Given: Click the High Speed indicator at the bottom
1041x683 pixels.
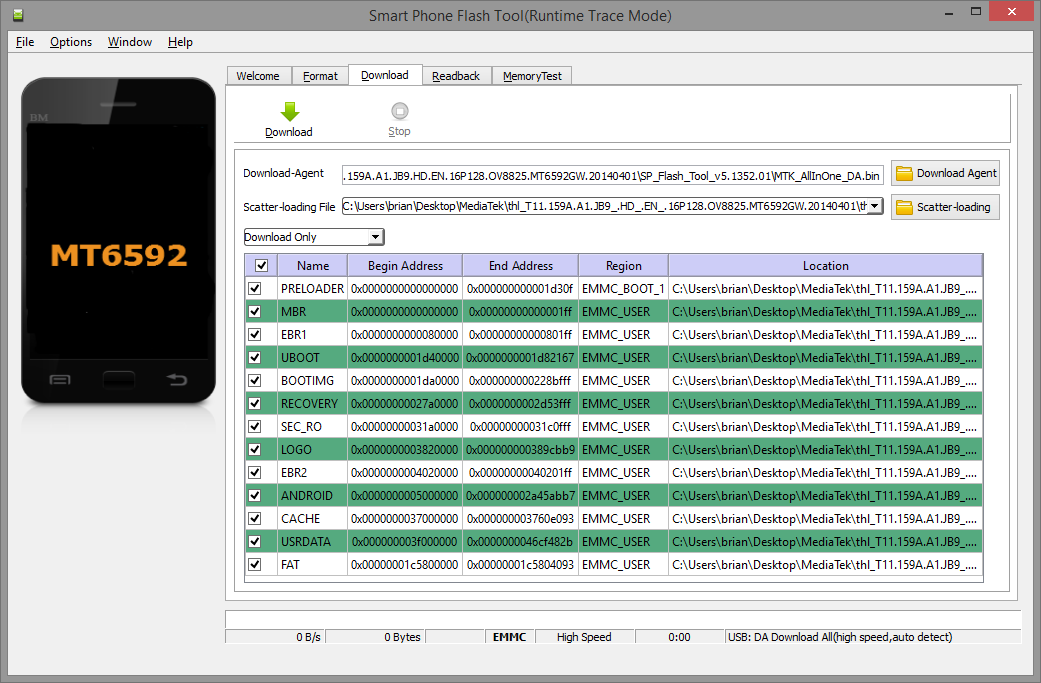Looking at the screenshot, I should coord(584,637).
